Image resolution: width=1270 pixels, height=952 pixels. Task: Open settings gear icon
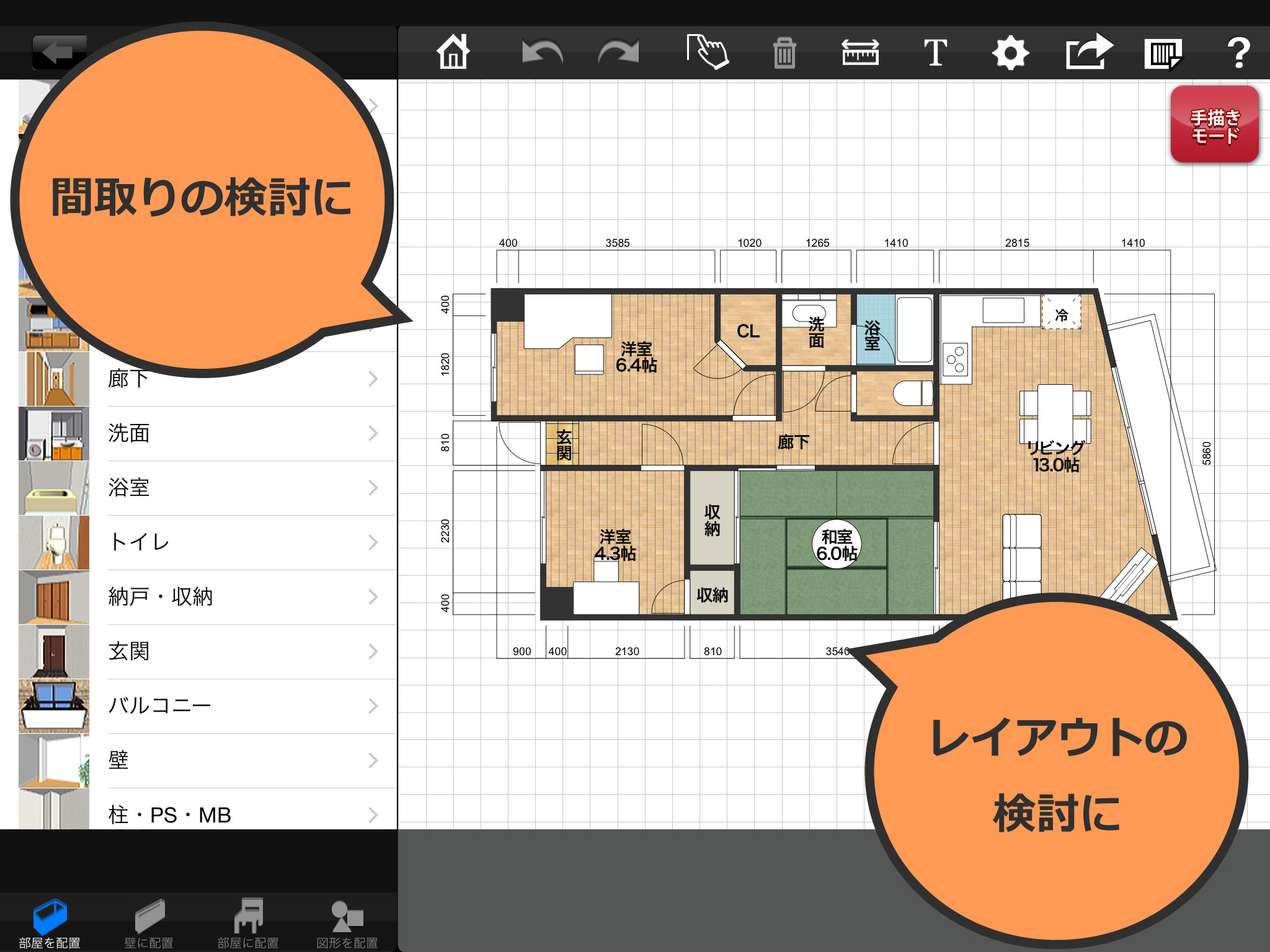coord(1011,53)
